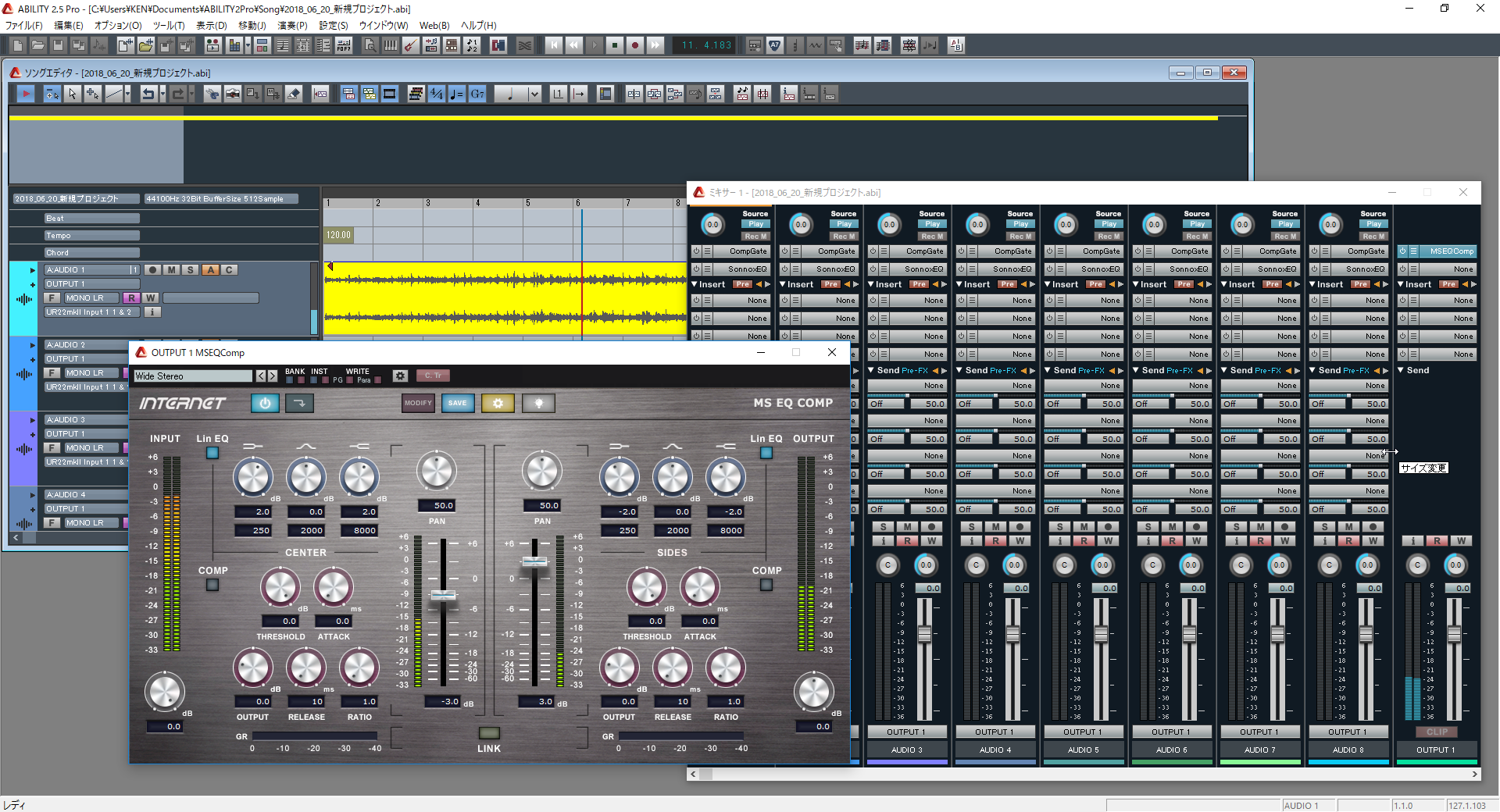Open dropdown arrow next to Undo
1500x812 pixels.
tap(162, 94)
